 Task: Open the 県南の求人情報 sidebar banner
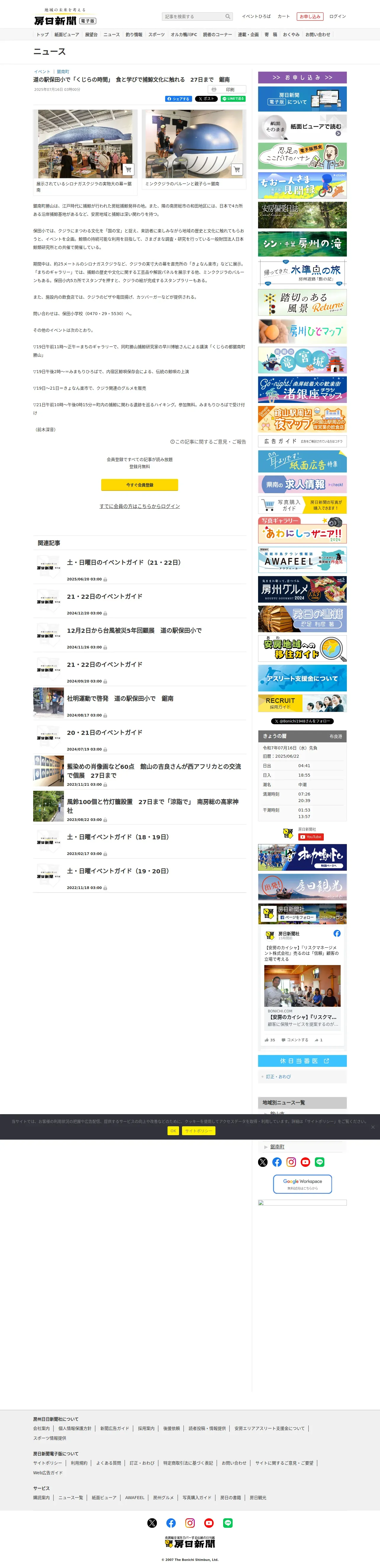(x=303, y=485)
